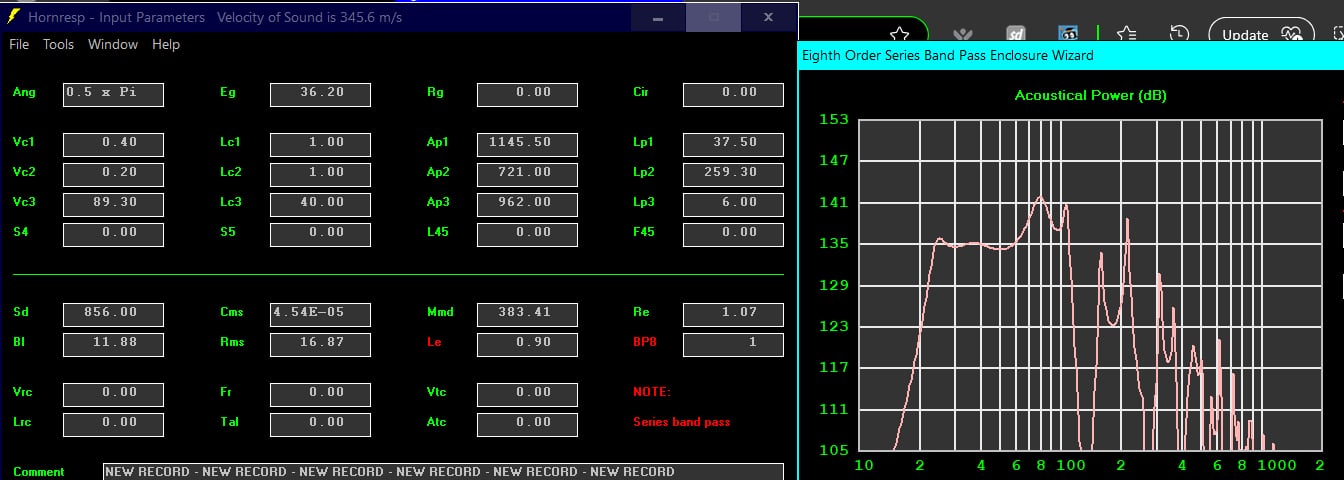Select the Ap3 field showing 962.00
1344x480 pixels.
tap(527, 205)
